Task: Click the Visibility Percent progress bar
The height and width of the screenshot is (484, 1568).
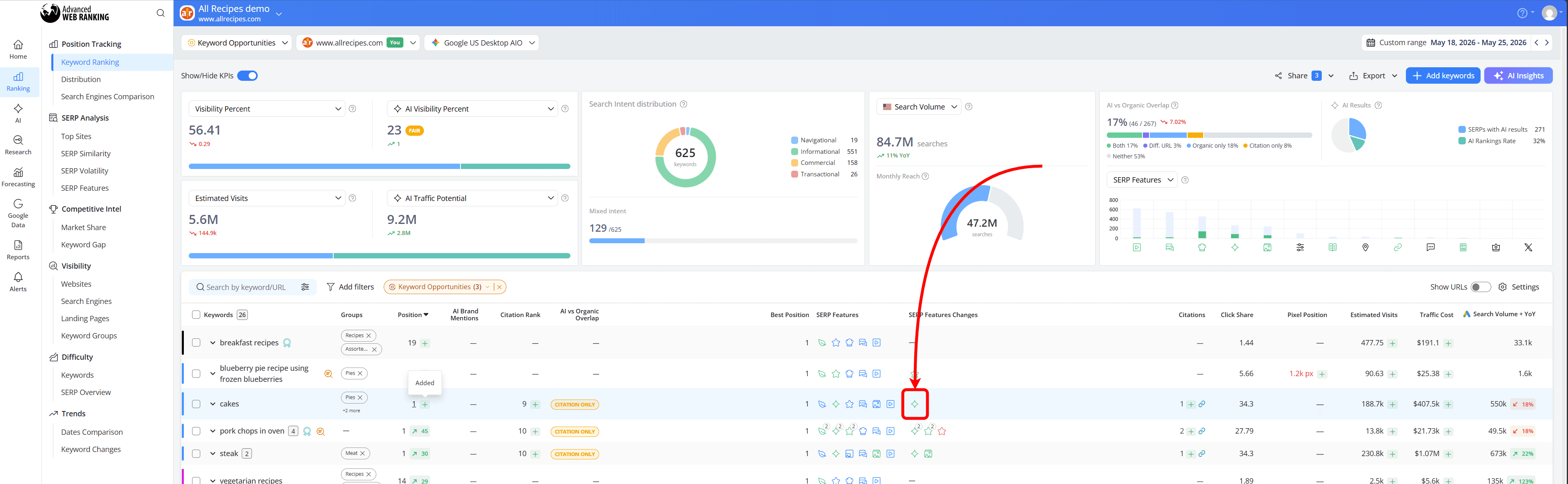Action: 379,166
